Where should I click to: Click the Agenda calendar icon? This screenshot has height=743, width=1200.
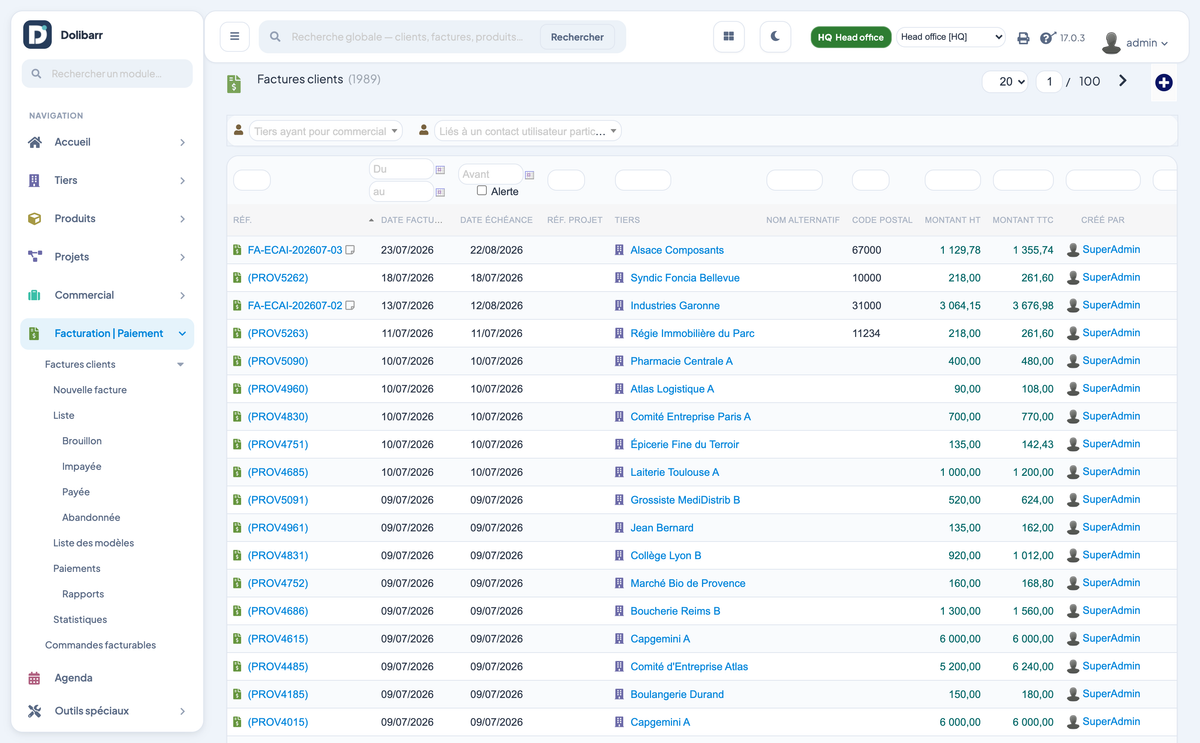coord(35,678)
